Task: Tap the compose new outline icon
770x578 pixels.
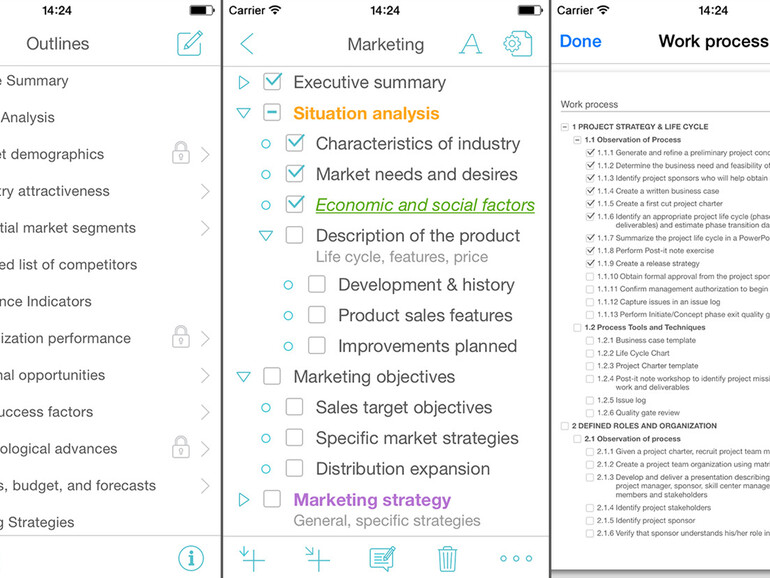Action: click(x=189, y=44)
